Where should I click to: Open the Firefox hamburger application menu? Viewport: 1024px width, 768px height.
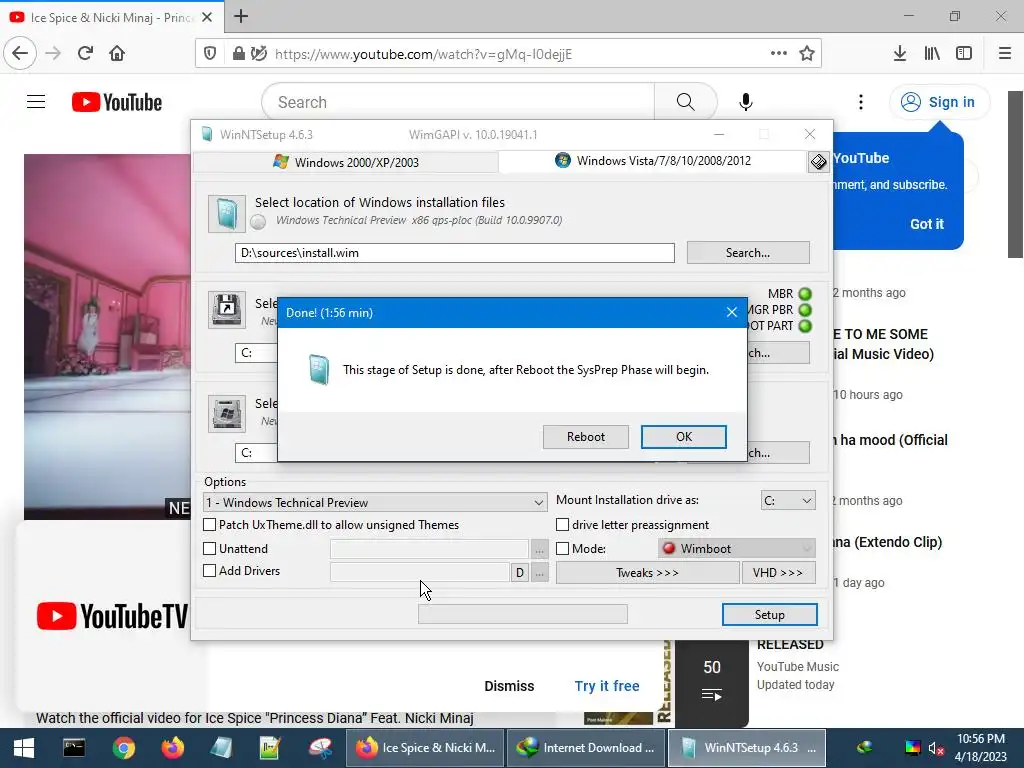pyautogui.click(x=1005, y=53)
